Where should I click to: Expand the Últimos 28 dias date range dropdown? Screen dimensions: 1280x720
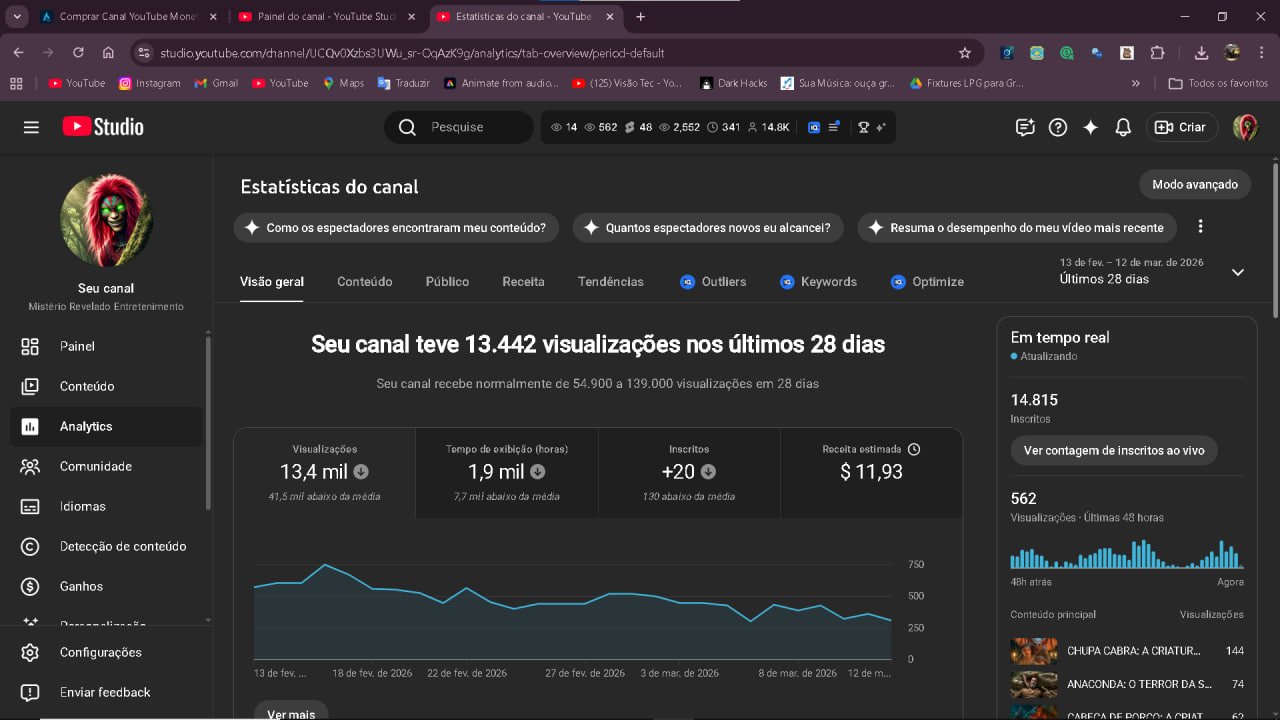[1237, 272]
